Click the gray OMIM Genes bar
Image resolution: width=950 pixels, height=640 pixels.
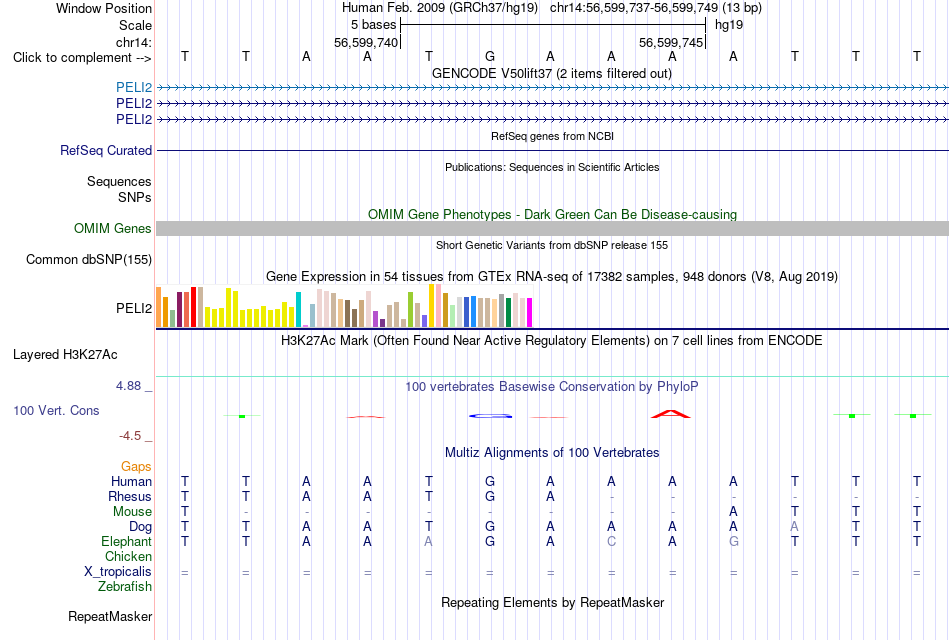553,228
